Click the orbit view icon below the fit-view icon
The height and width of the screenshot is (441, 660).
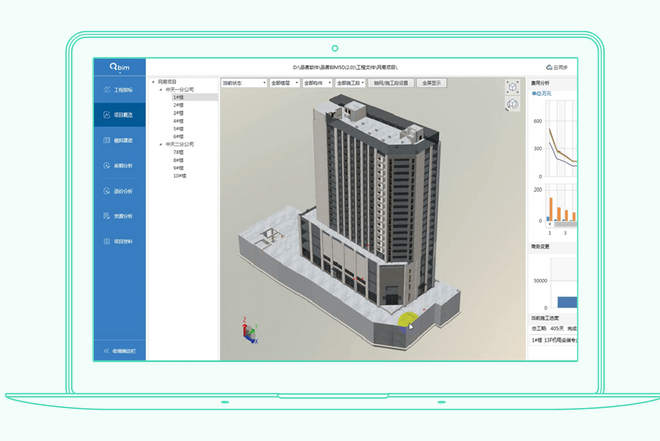tap(512, 104)
